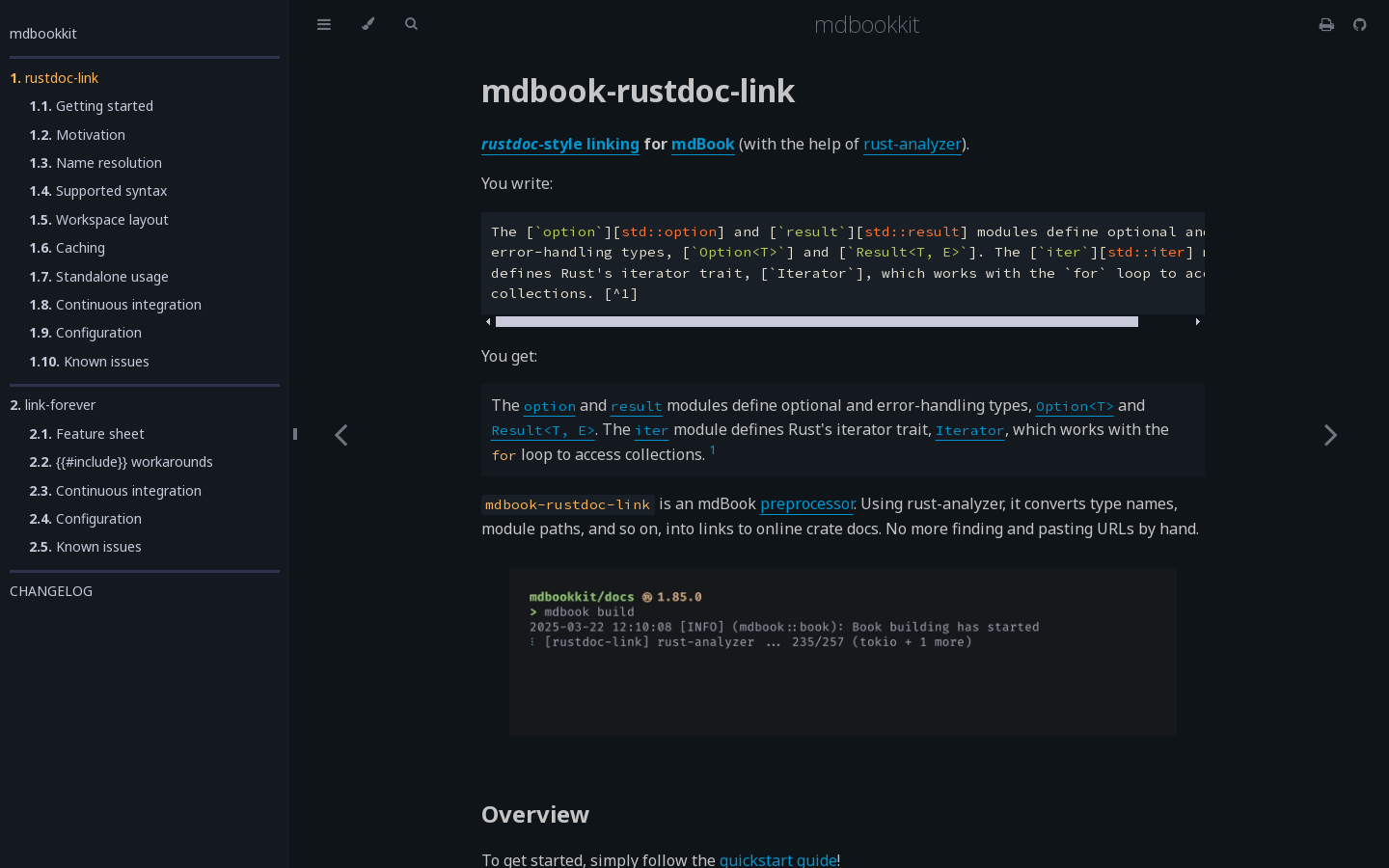Open 2.5. Known issues
The image size is (1389, 868).
tap(85, 547)
